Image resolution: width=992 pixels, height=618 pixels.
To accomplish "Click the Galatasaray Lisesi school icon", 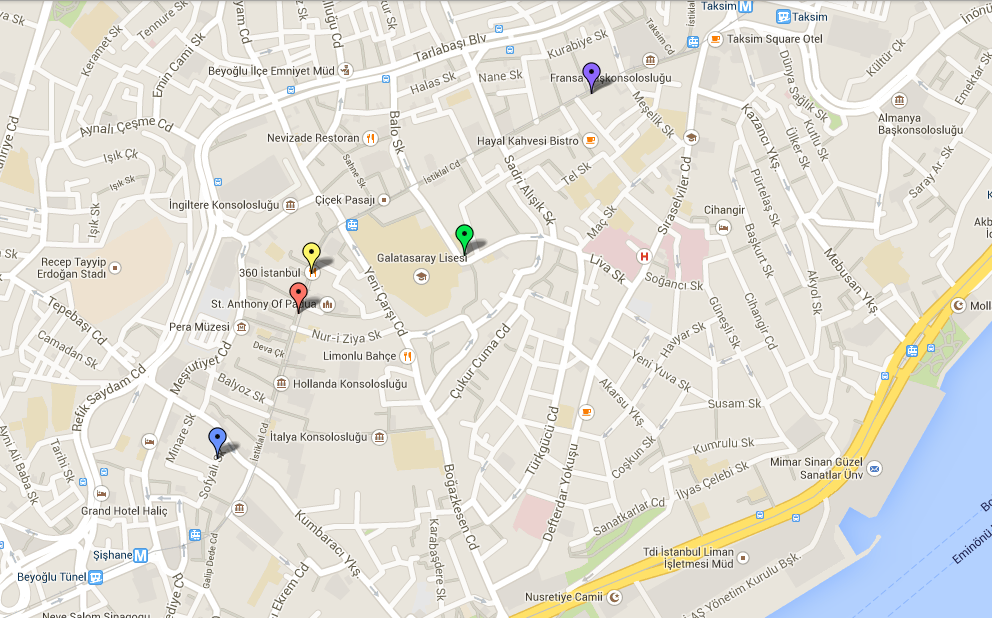I will tap(421, 276).
